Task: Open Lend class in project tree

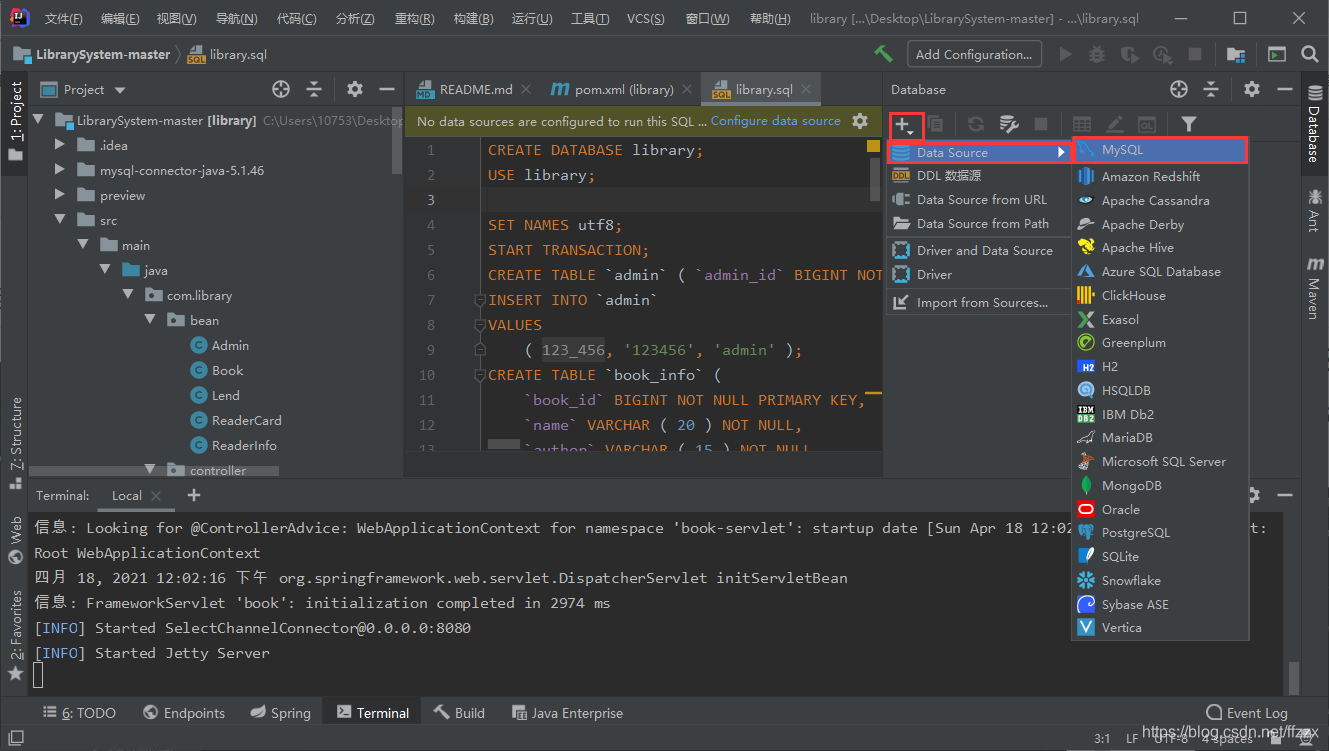Action: click(x=215, y=395)
